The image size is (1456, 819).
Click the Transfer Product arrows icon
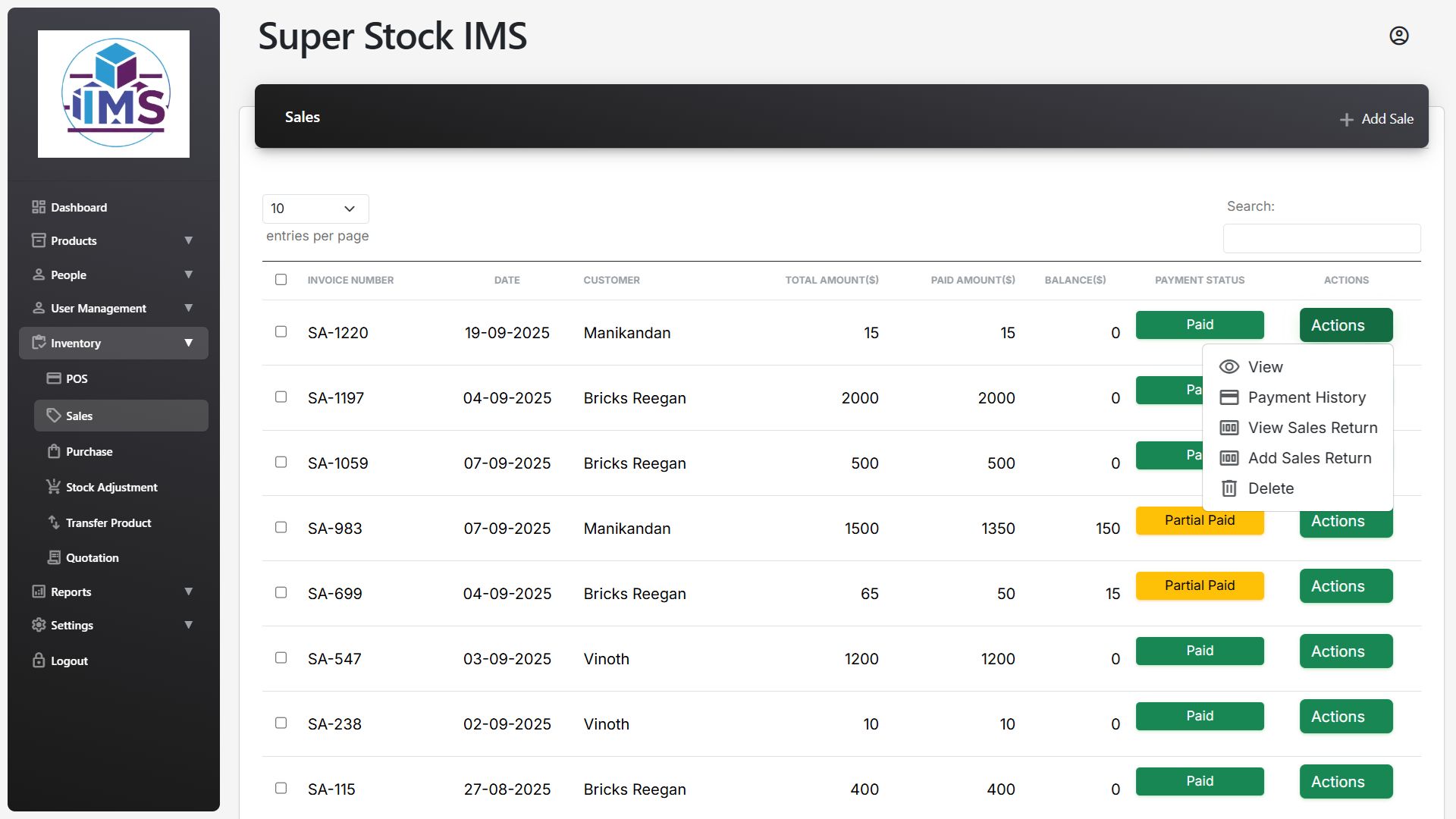[x=54, y=522]
